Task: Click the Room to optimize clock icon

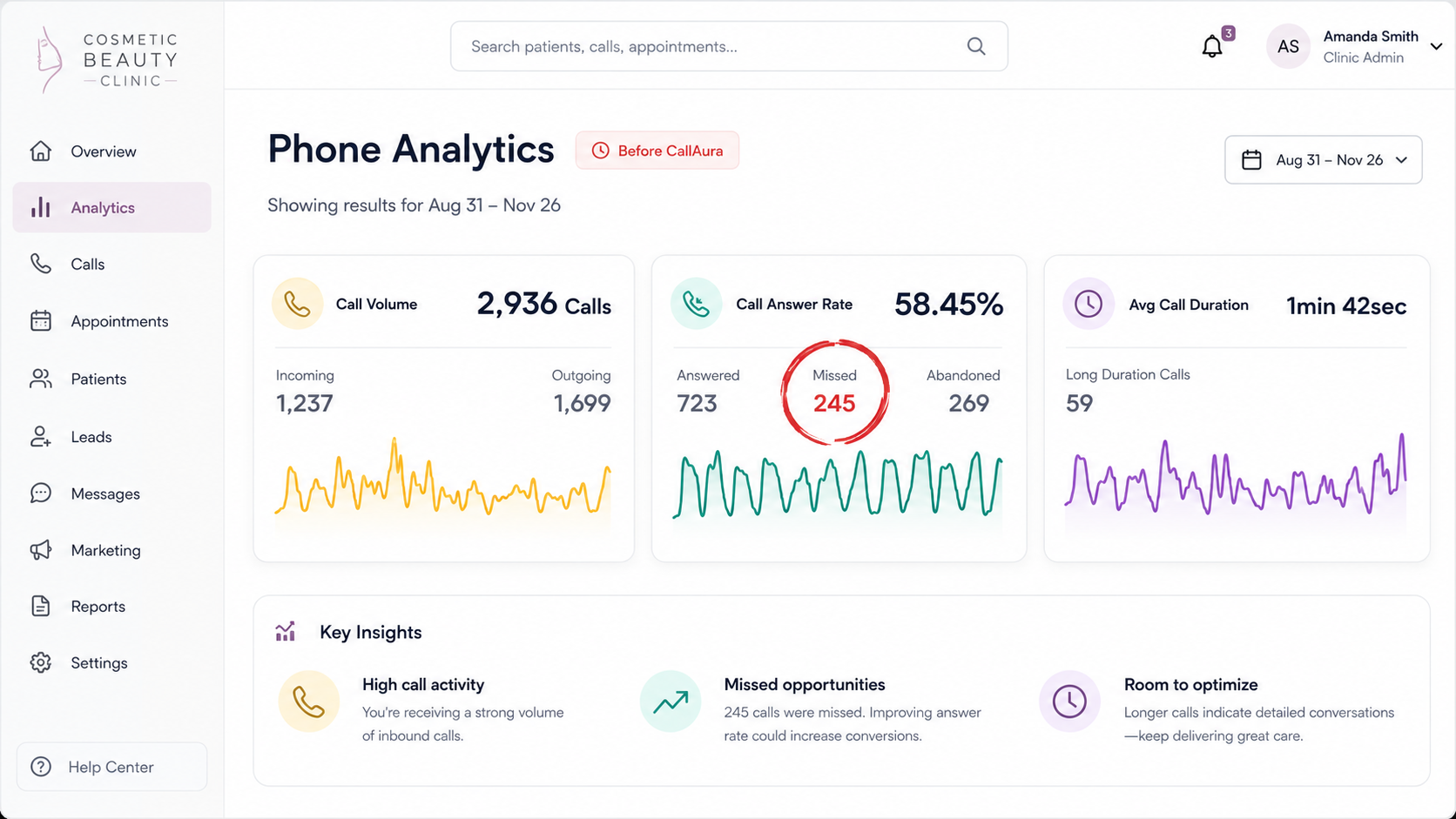Action: pyautogui.click(x=1069, y=702)
